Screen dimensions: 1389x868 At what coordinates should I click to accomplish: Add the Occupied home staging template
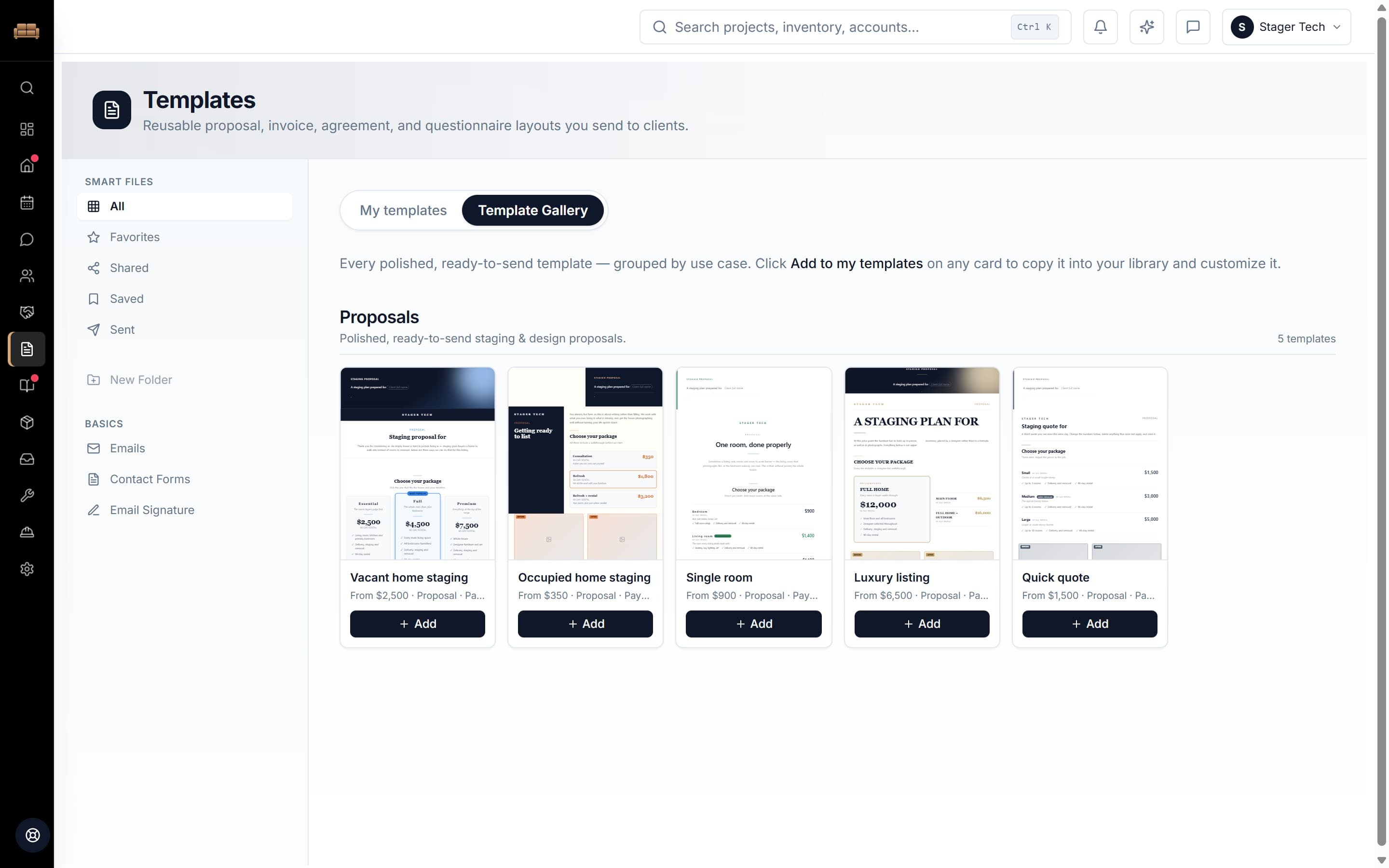(x=586, y=624)
